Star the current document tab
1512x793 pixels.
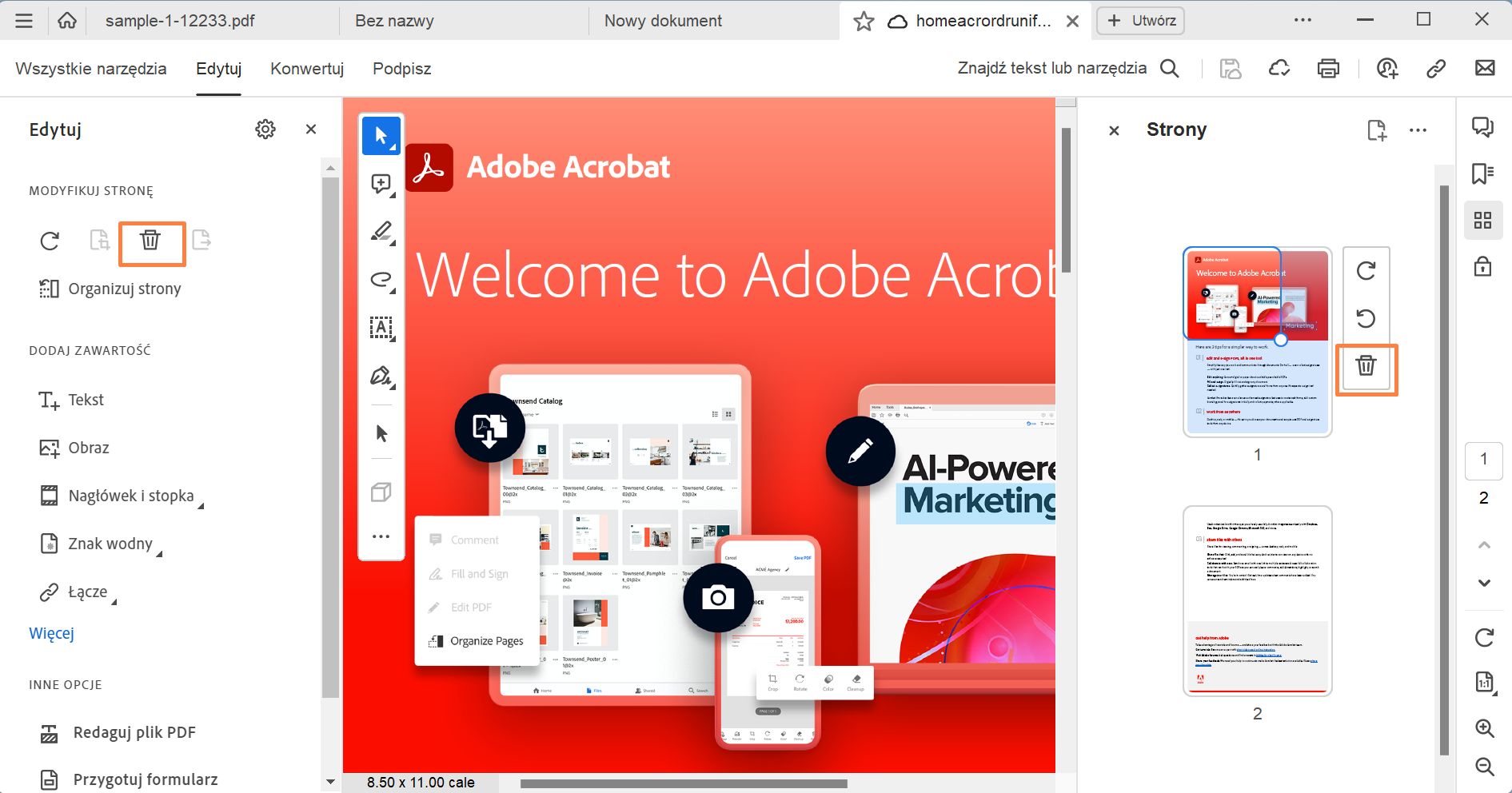pos(864,22)
